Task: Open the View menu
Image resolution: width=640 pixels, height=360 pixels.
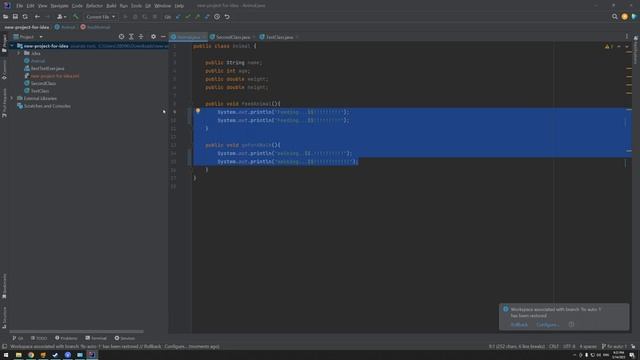Action: [x=42, y=6]
